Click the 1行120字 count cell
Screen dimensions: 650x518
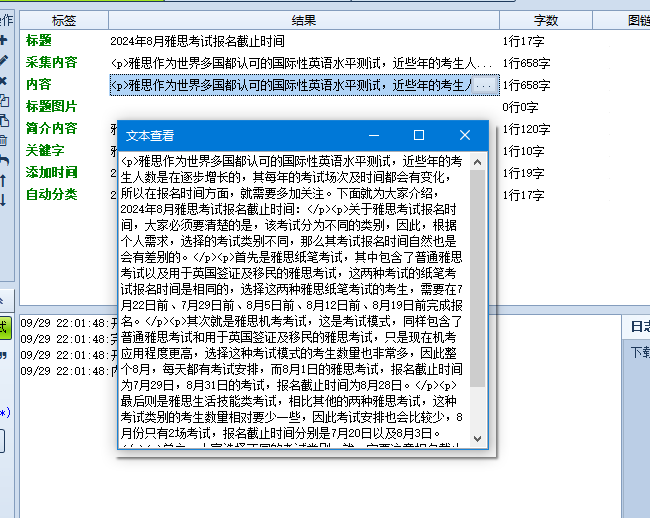point(526,129)
